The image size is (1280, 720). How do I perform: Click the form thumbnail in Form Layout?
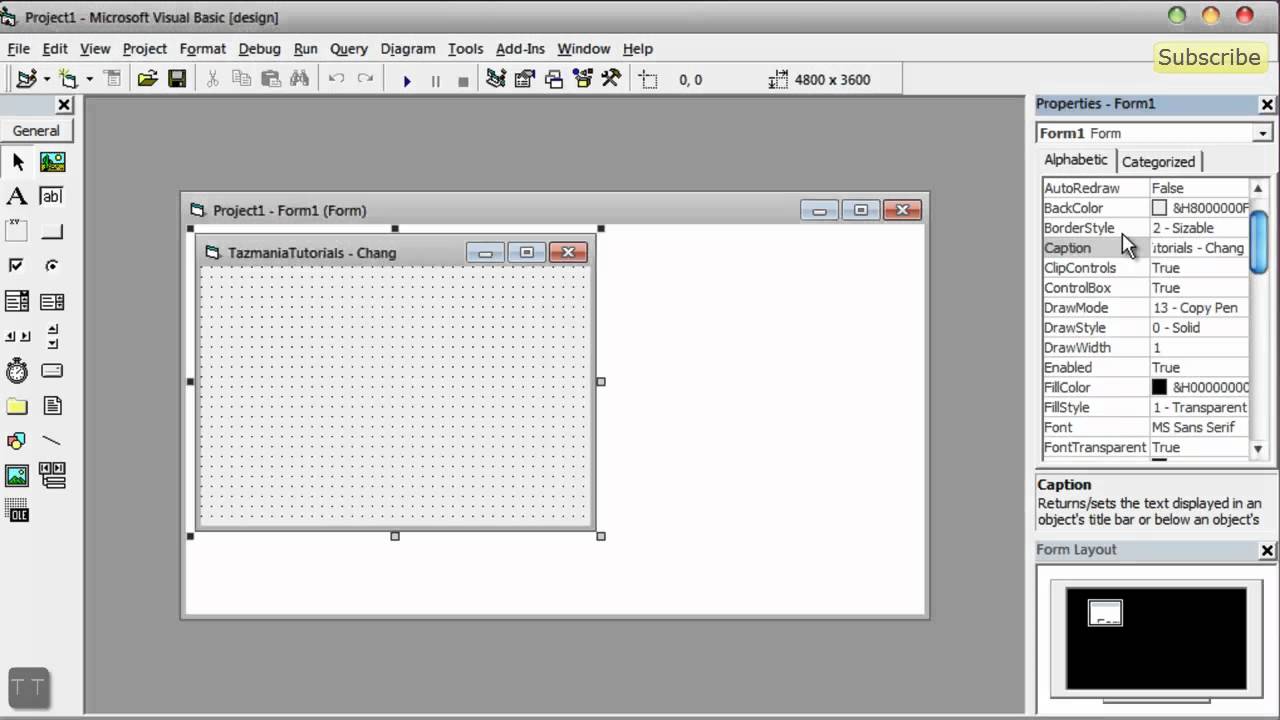point(1104,612)
